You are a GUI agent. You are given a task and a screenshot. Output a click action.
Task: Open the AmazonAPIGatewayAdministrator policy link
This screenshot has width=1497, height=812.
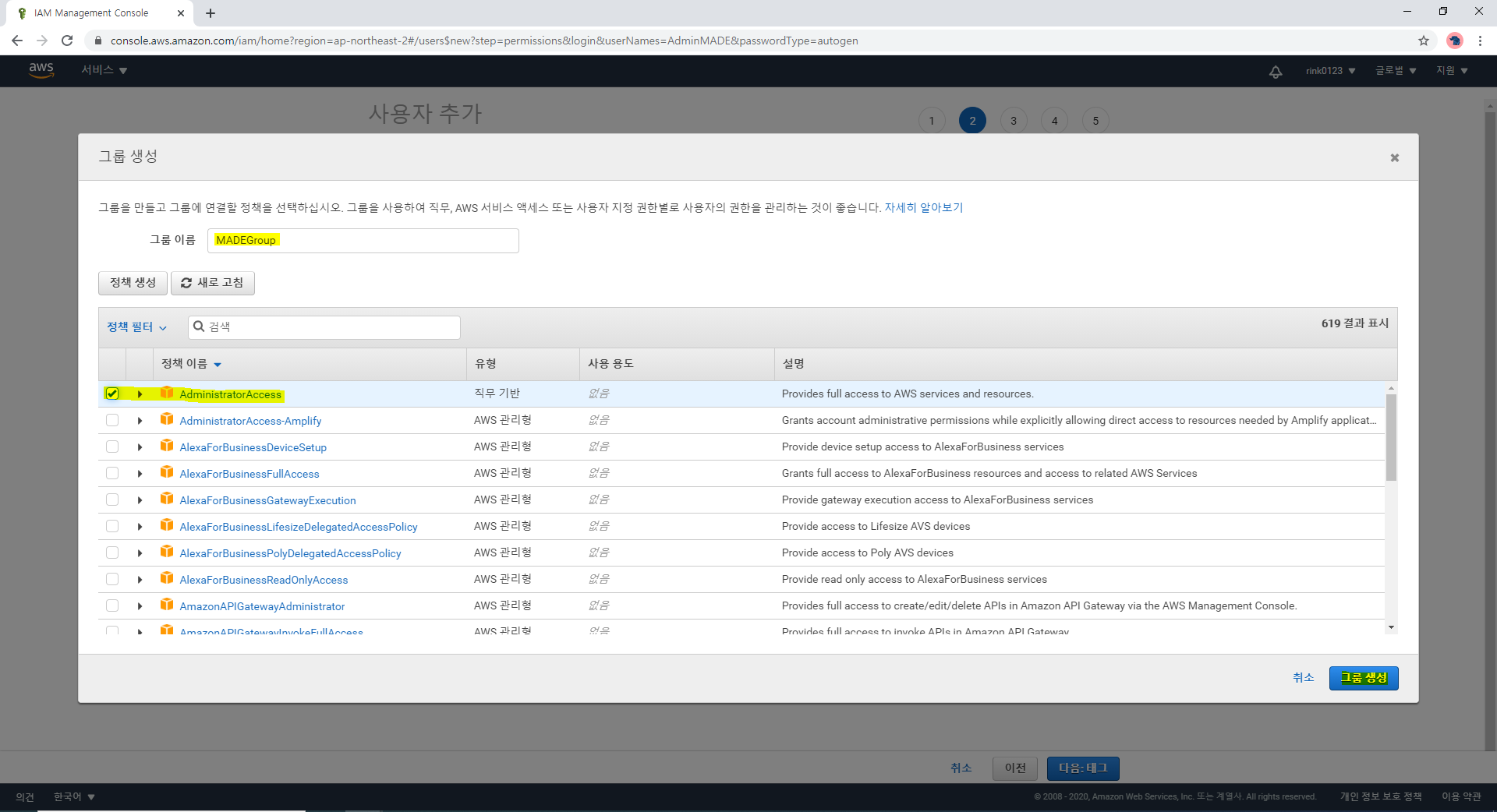point(262,606)
